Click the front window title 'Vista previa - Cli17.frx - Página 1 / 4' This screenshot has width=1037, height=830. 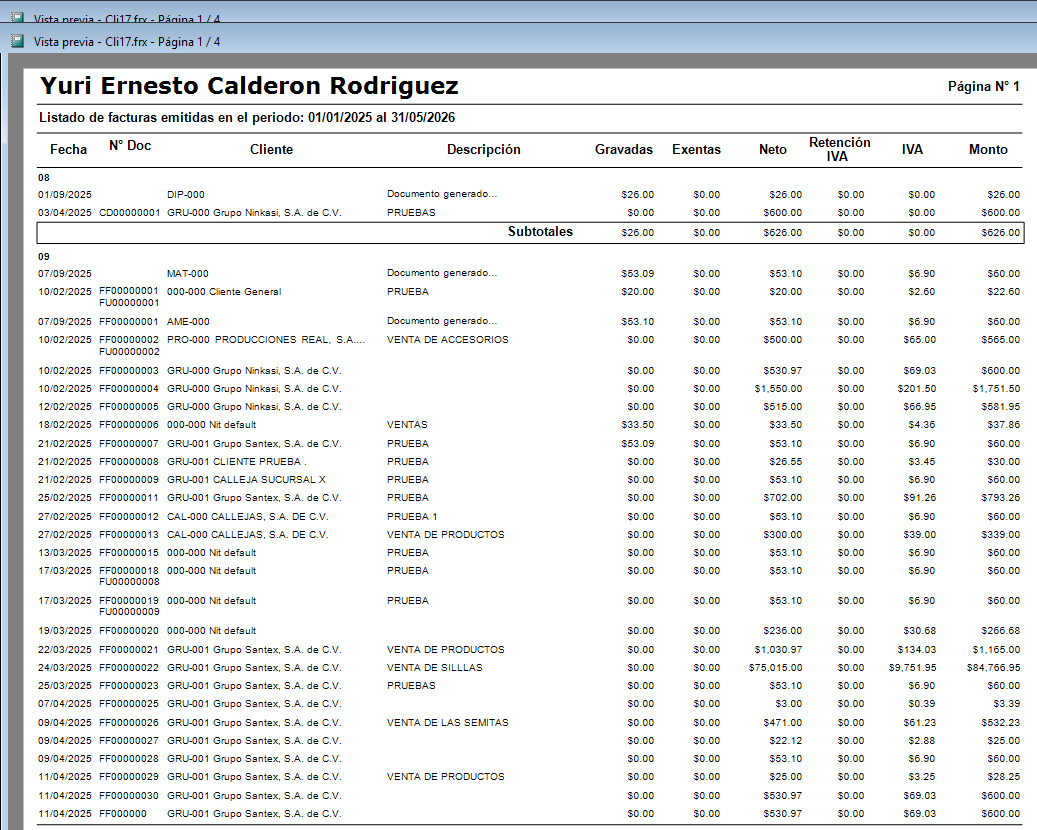click(127, 42)
